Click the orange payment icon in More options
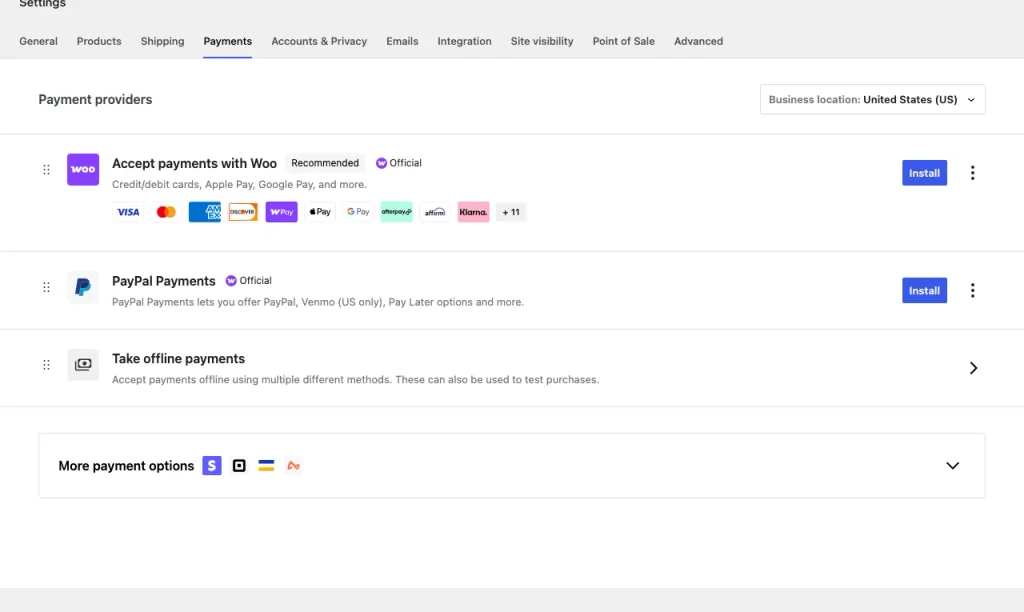 click(293, 466)
